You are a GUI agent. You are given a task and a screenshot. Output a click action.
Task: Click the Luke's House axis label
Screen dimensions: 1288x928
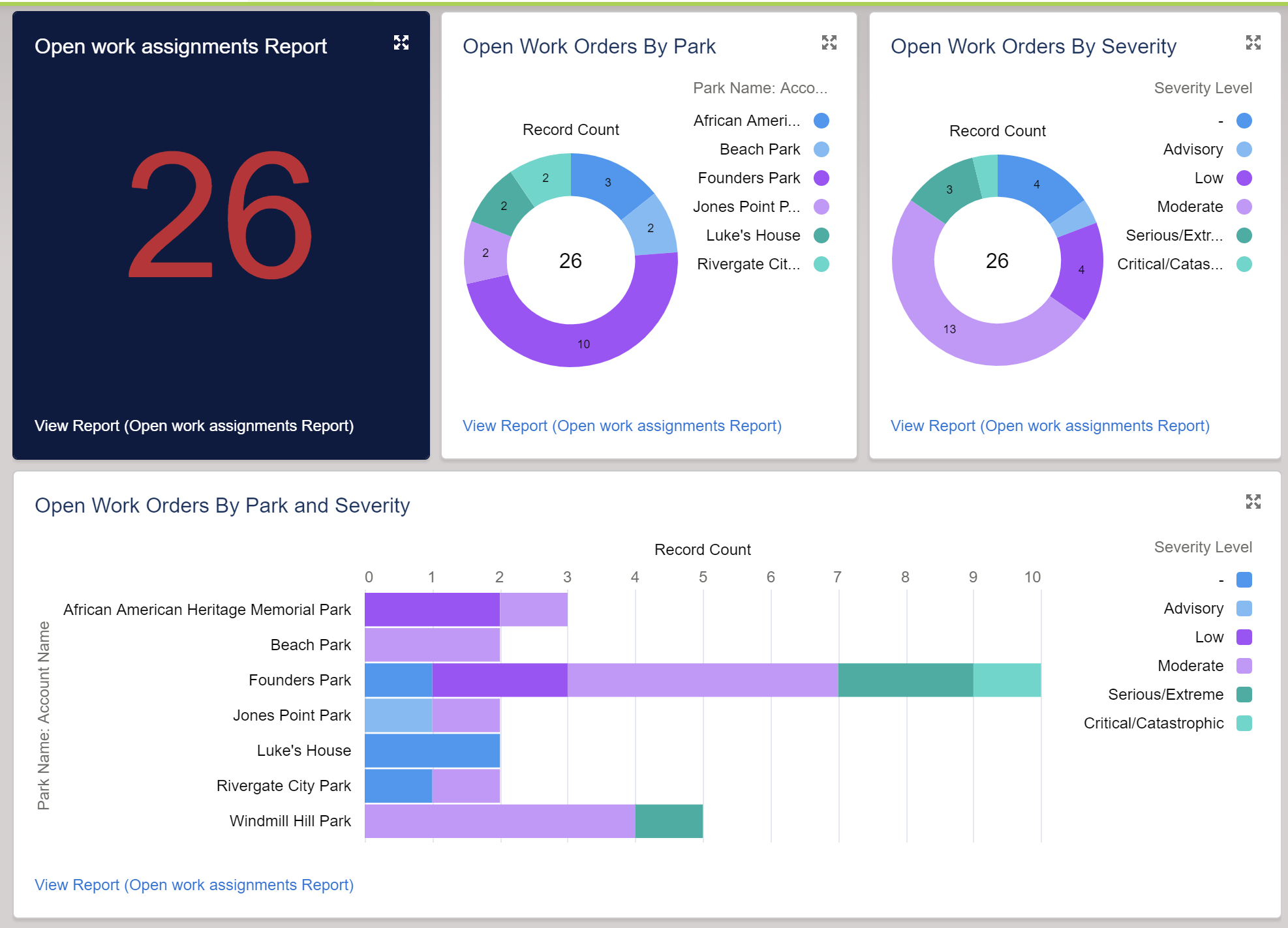(x=303, y=751)
